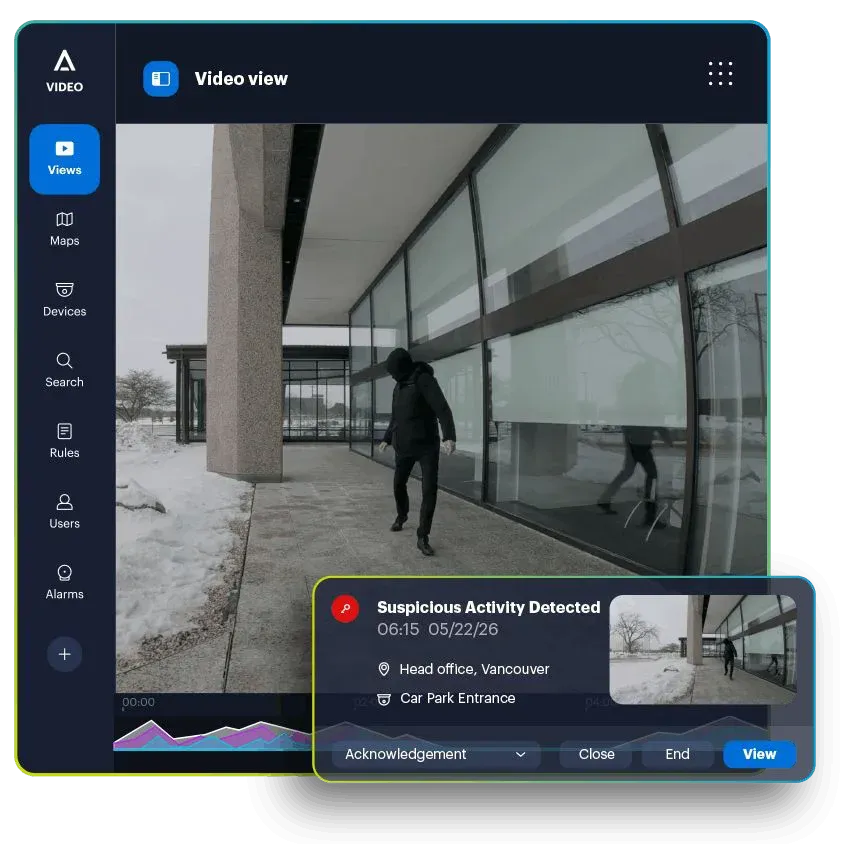This screenshot has width=850, height=850.
Task: Click the VIDEO logo at top-left
Action: [65, 71]
